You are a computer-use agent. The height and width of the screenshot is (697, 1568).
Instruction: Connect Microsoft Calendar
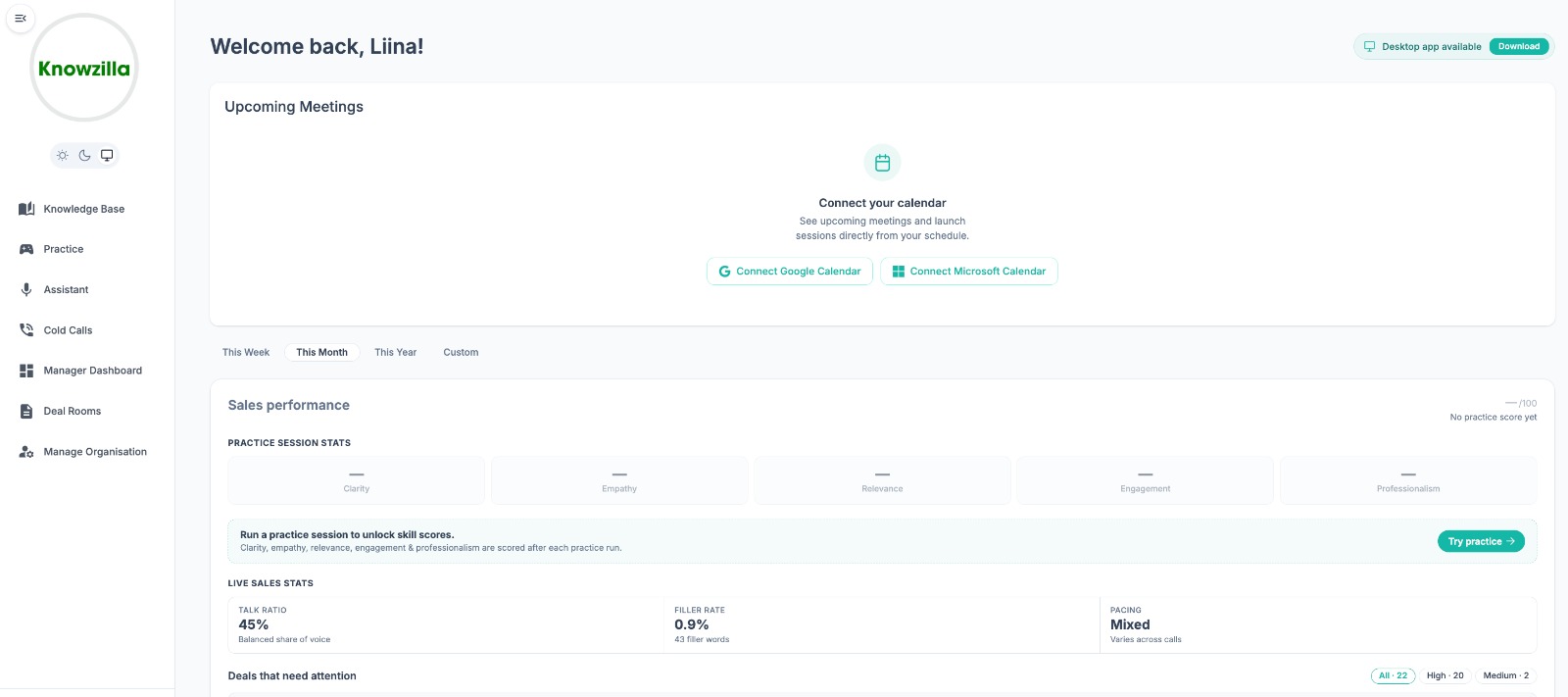click(969, 272)
